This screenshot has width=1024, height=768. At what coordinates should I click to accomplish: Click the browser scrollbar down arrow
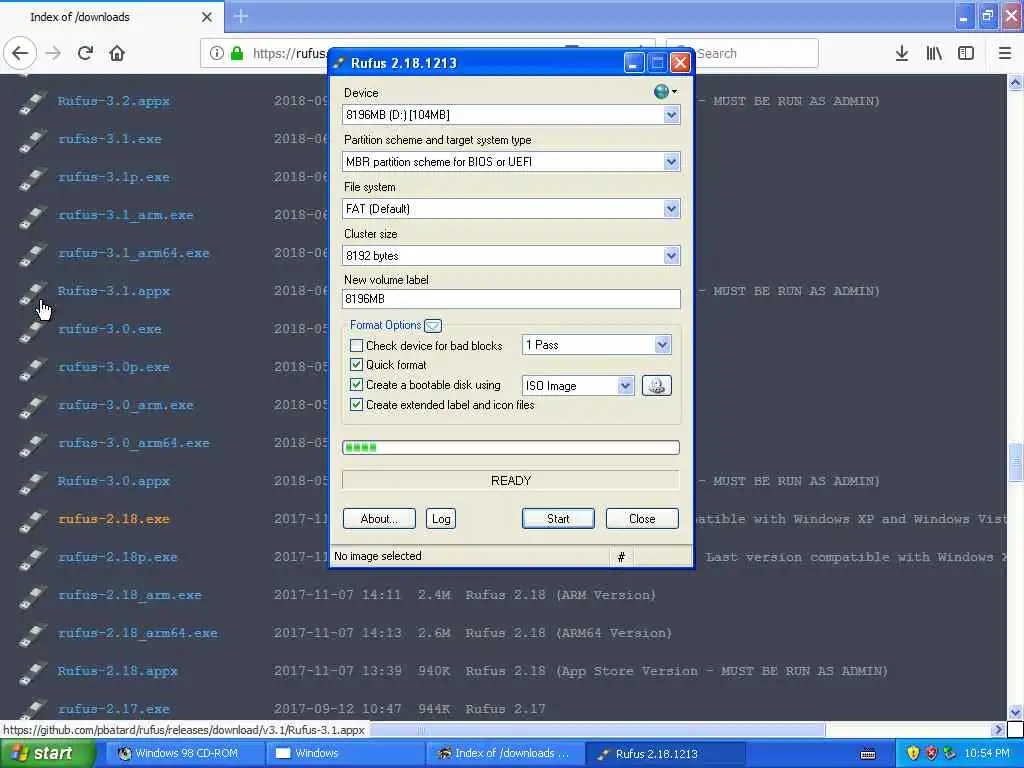[1016, 712]
